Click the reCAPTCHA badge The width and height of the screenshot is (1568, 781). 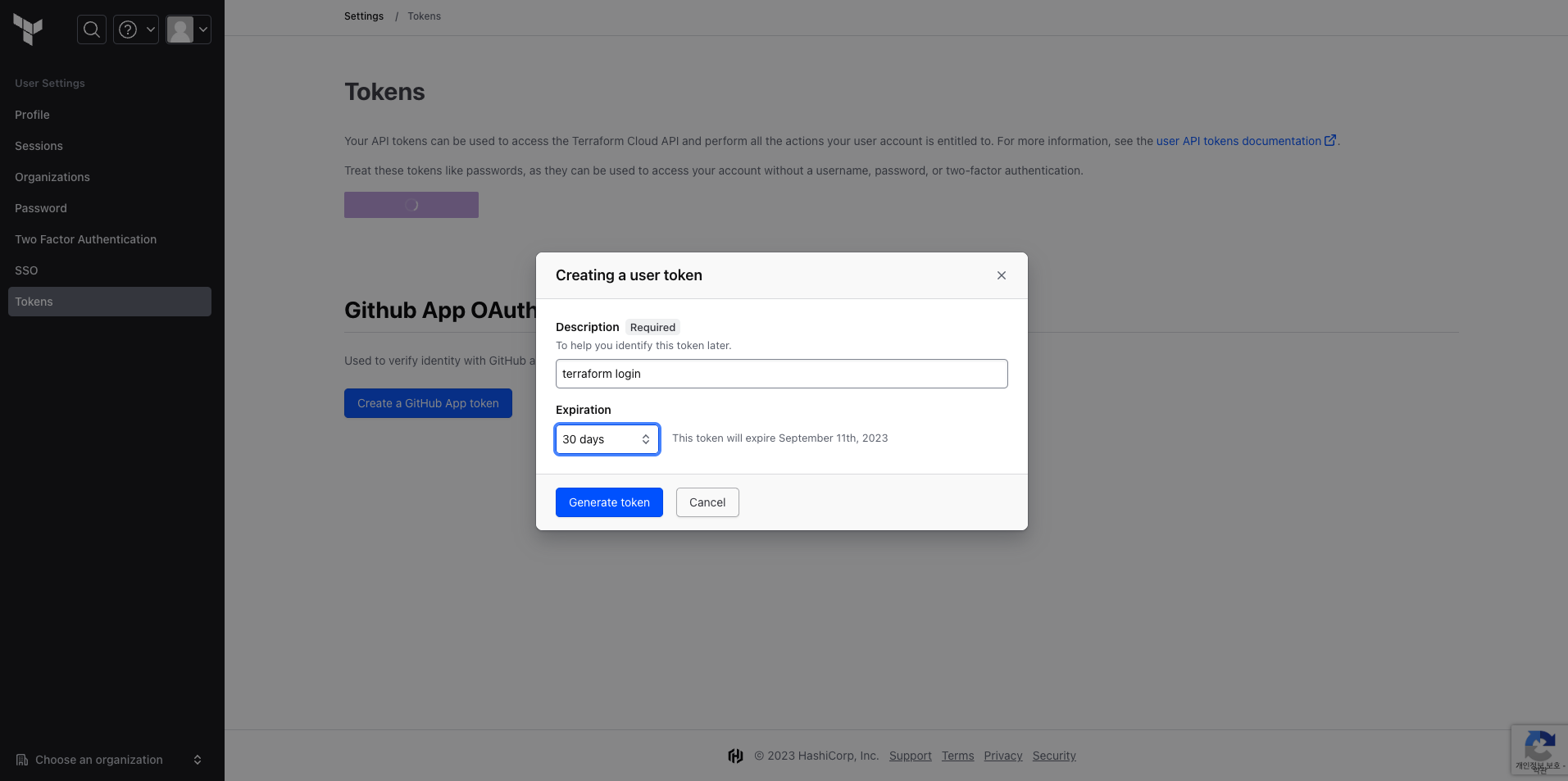[1539, 750]
